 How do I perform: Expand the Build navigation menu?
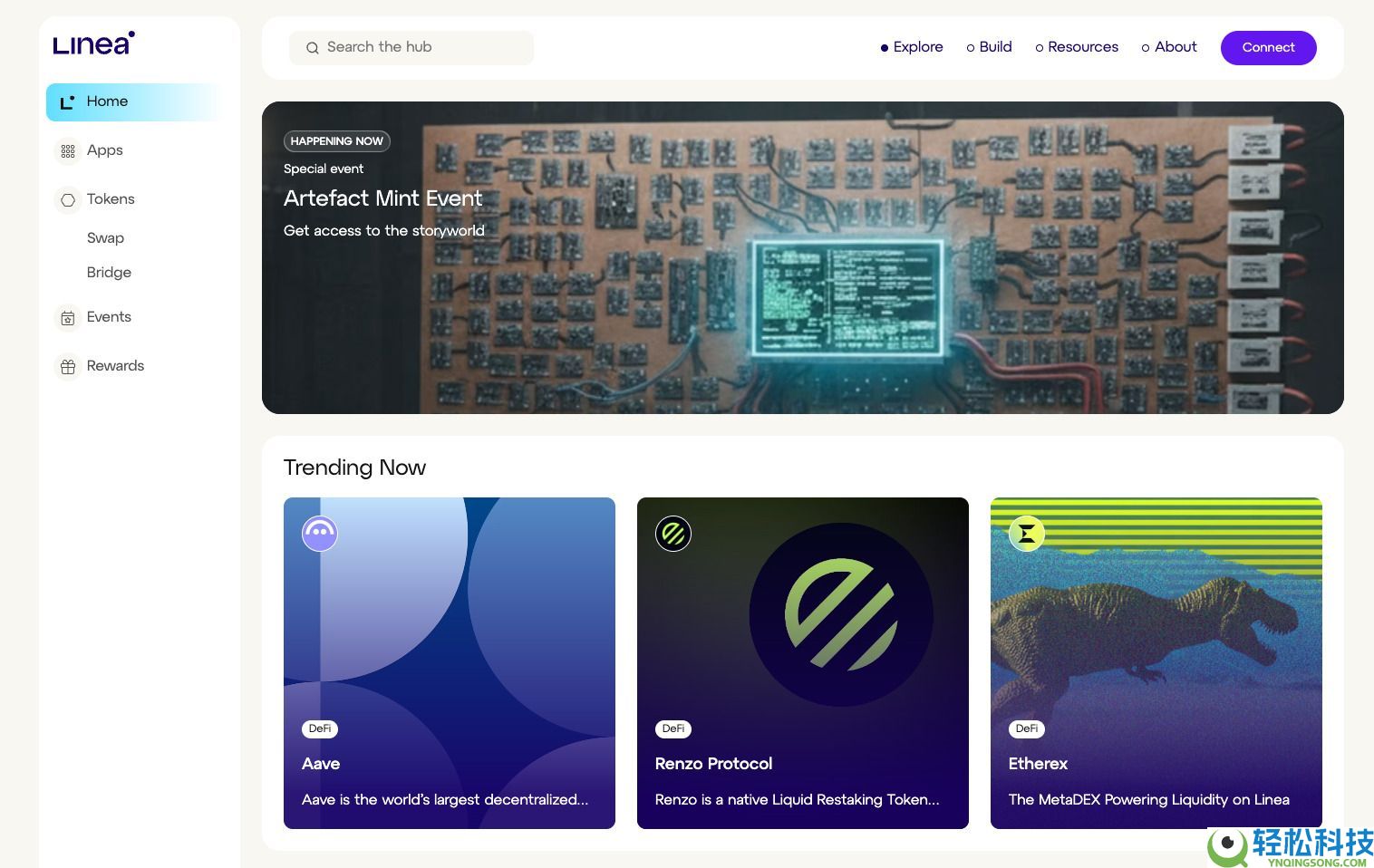click(x=989, y=47)
